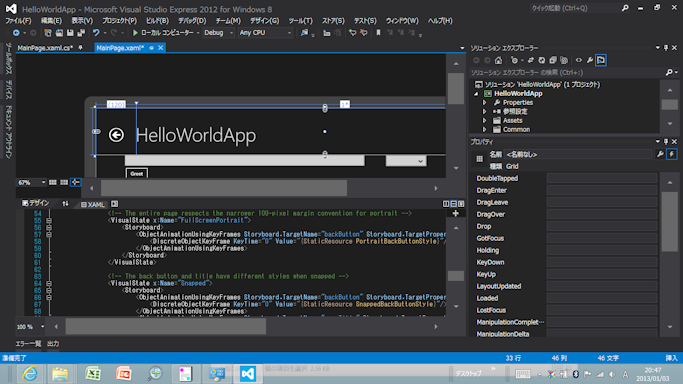This screenshot has width=683, height=384.
Task: Click wrench Properties icon in Solution Explorer toolbar
Action: tap(590, 60)
